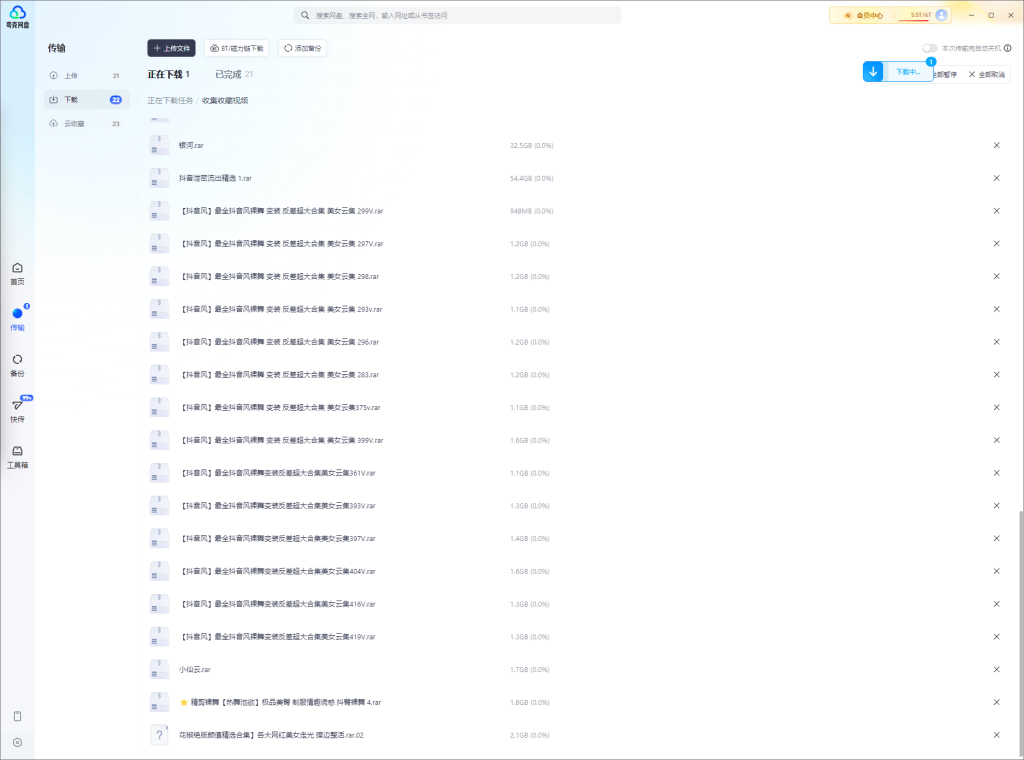Image resolution: width=1024 pixels, height=760 pixels.
Task: Click the blue download arrow floating icon
Action: [x=873, y=72]
